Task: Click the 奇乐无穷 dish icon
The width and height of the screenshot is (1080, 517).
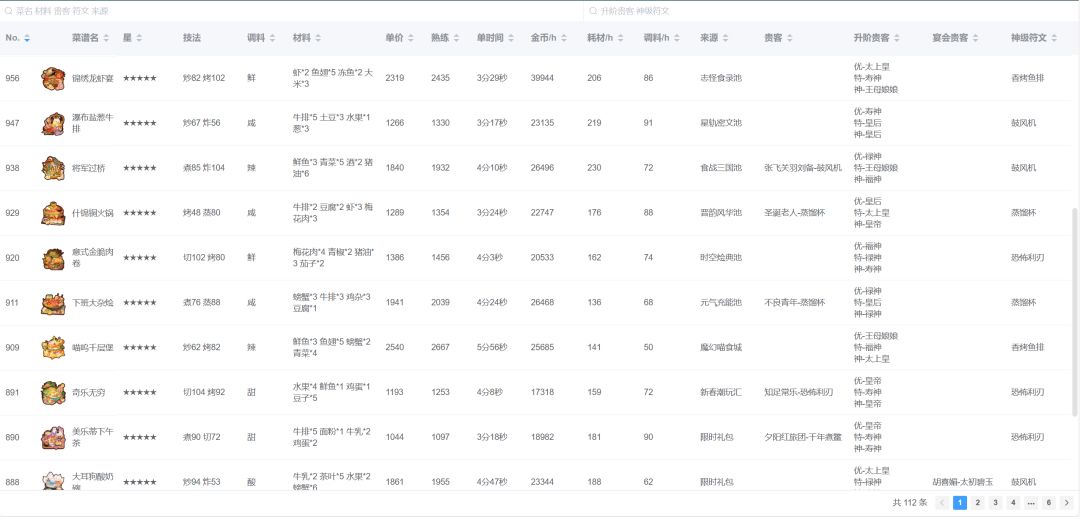Action: 53,392
